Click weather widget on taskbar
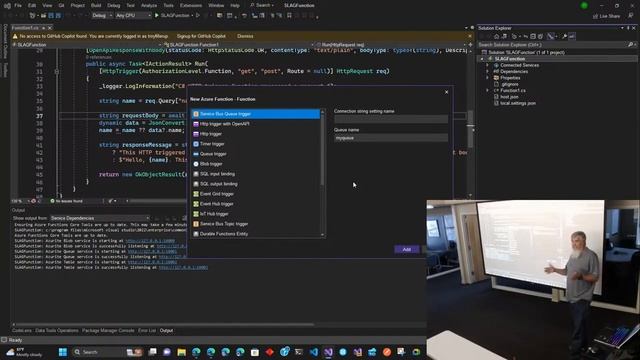The image size is (640, 360). click(25, 352)
